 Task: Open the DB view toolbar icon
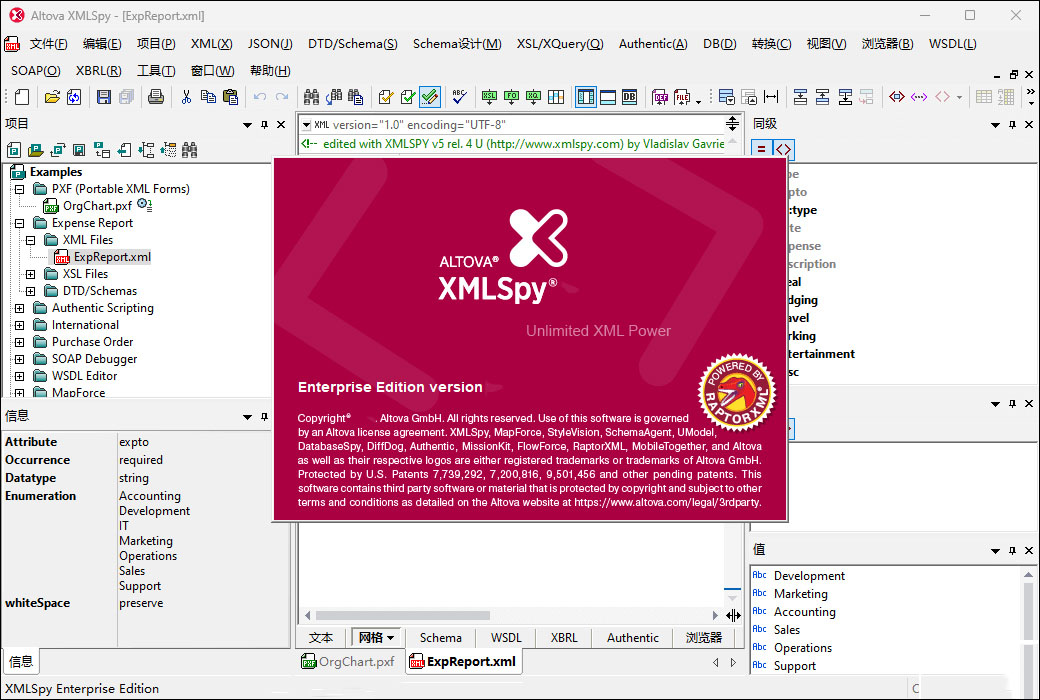630,97
